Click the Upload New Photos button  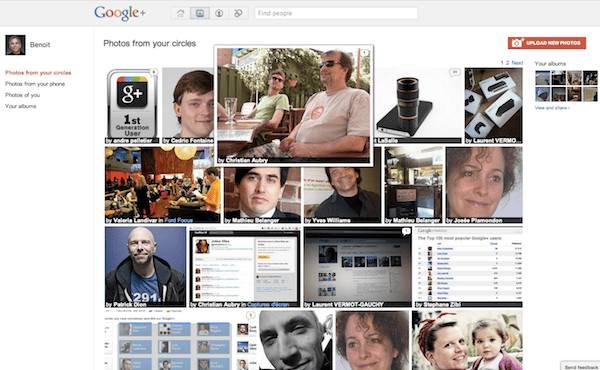pos(547,43)
